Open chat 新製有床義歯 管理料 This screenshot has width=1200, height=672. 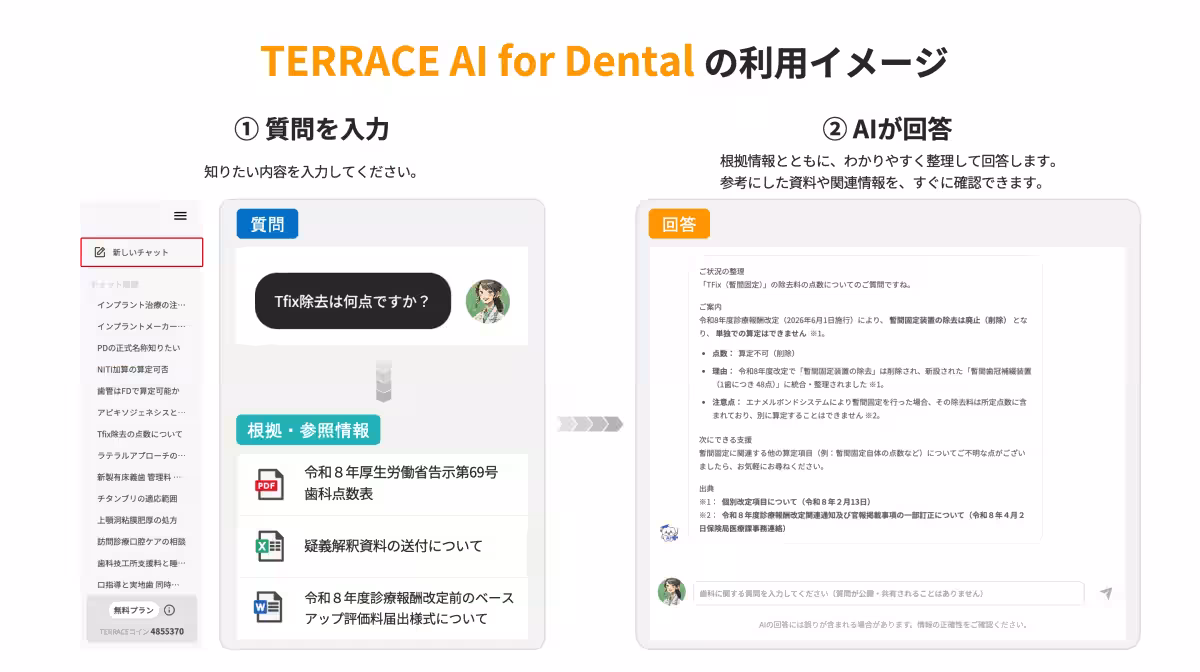tap(140, 477)
